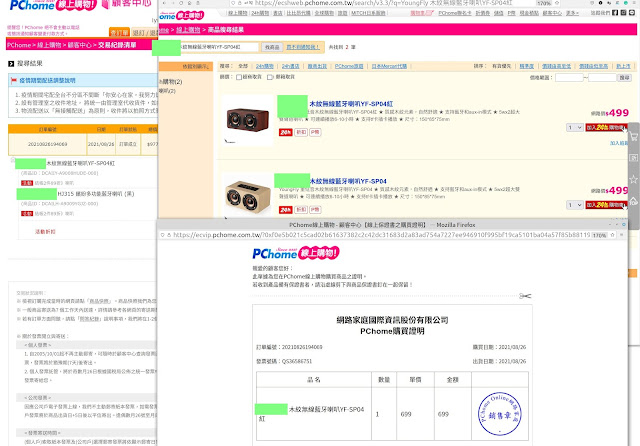Viewport: 640px width, 446px height.
Task: Open 24h購物 in top navigation bar
Action: pos(260,13)
